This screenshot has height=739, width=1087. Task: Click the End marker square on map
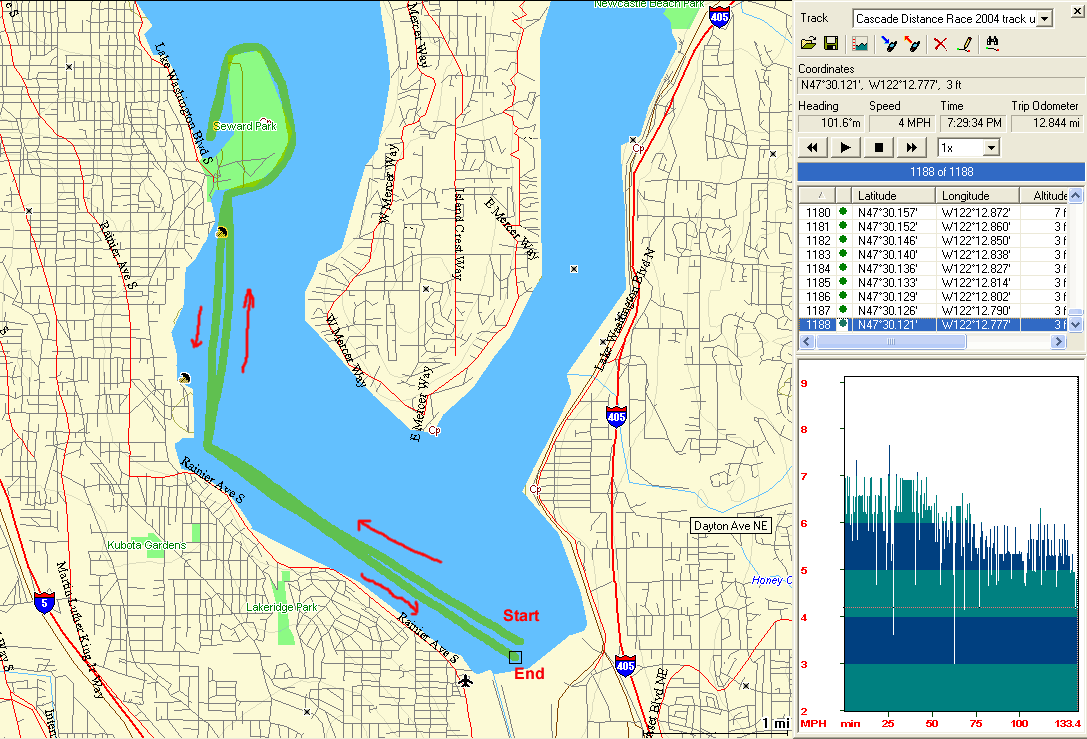[515, 657]
